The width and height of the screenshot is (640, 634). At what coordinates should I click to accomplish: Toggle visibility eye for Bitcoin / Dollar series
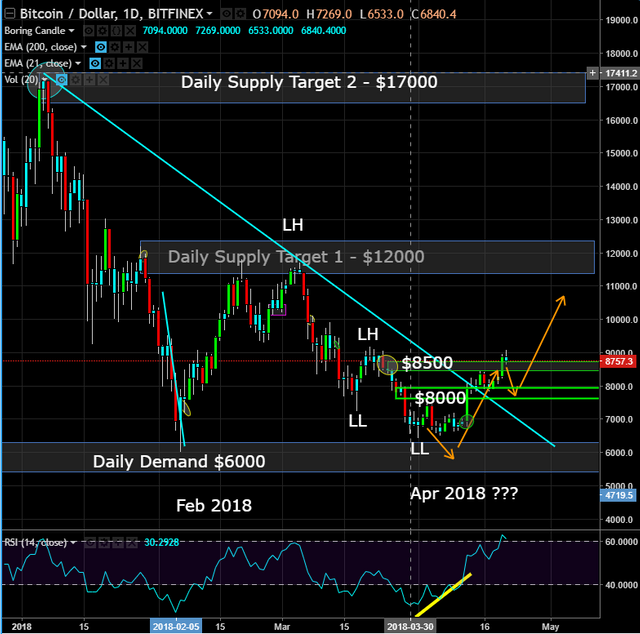click(227, 14)
